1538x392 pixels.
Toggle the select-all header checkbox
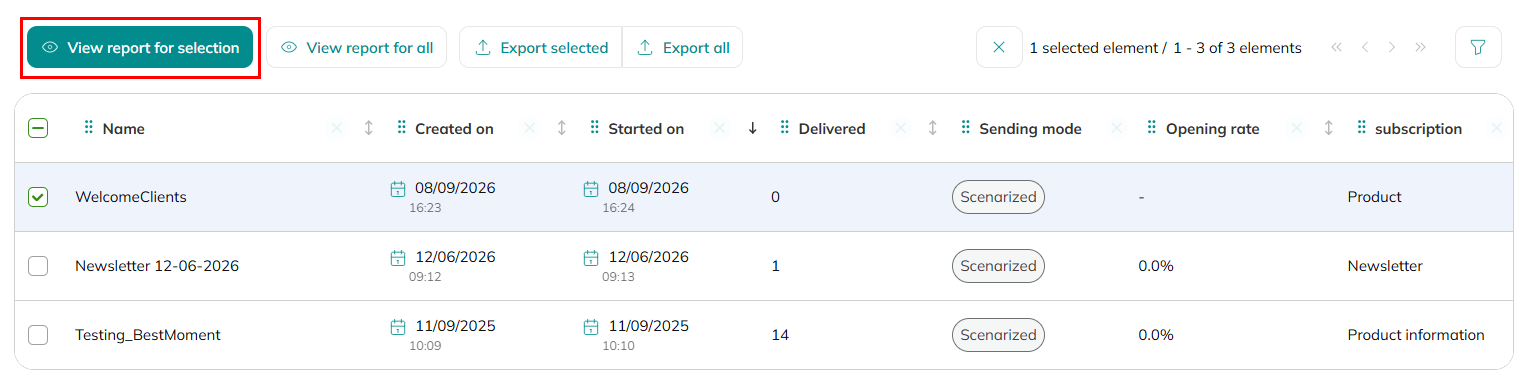tap(38, 128)
